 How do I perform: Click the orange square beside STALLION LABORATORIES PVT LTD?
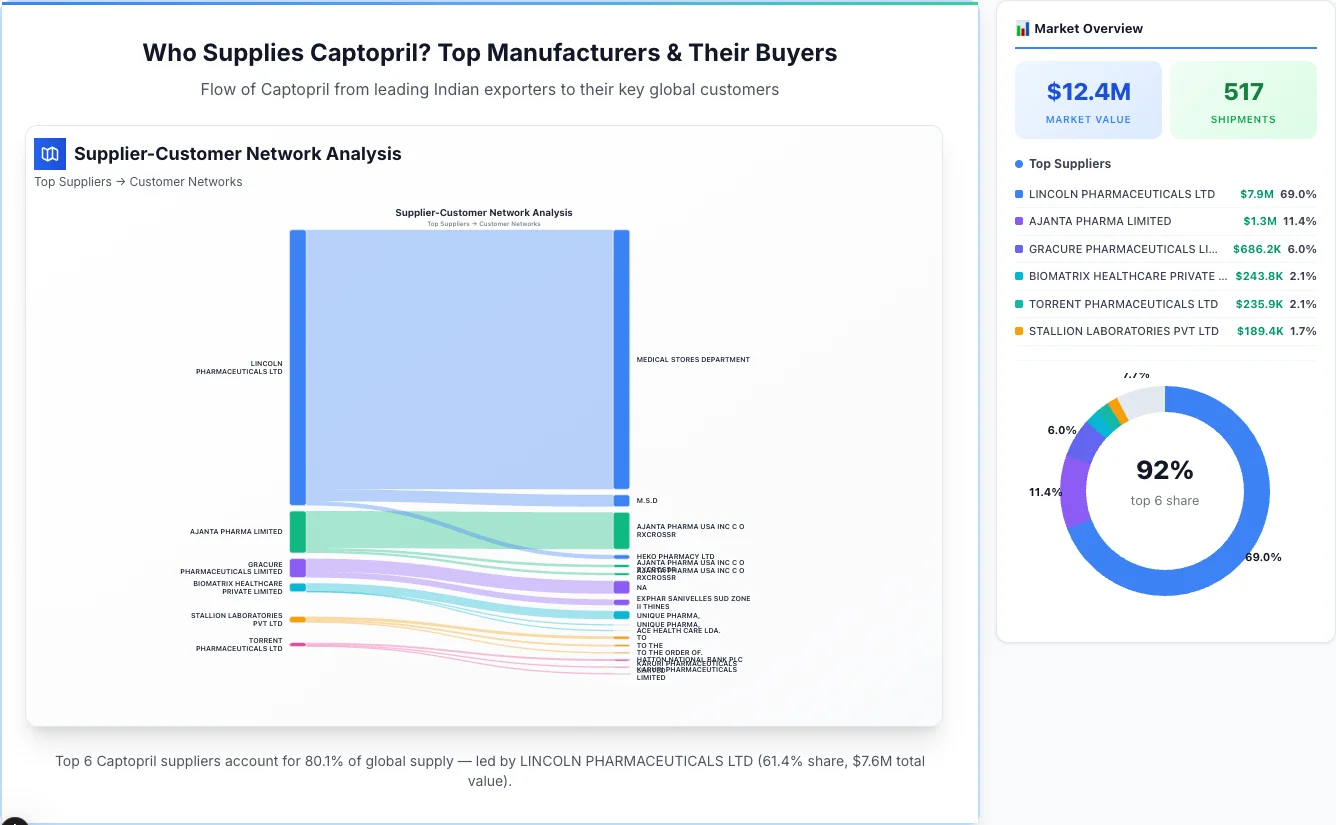pos(1019,331)
